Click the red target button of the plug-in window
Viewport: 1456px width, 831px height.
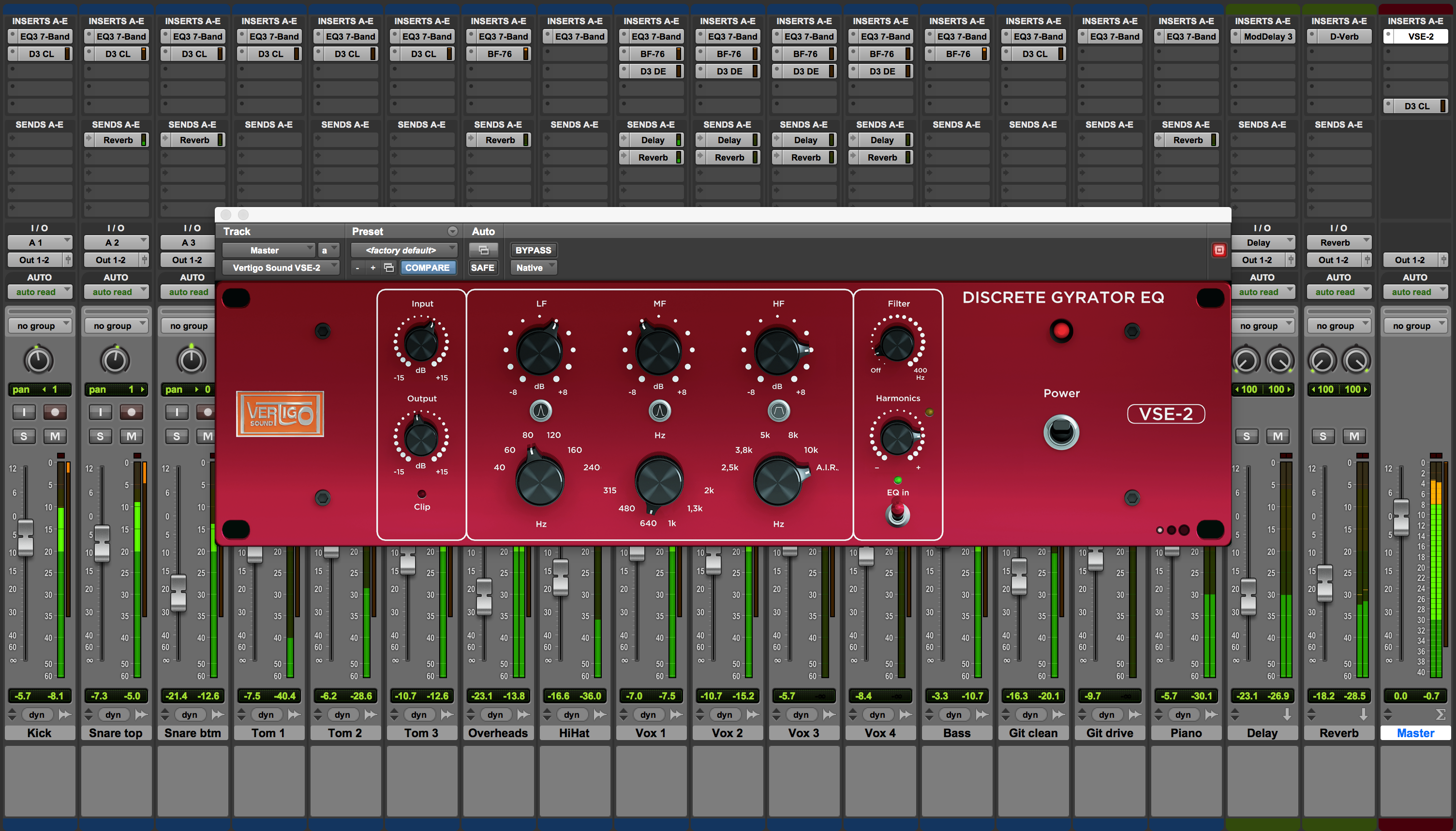tap(1218, 250)
